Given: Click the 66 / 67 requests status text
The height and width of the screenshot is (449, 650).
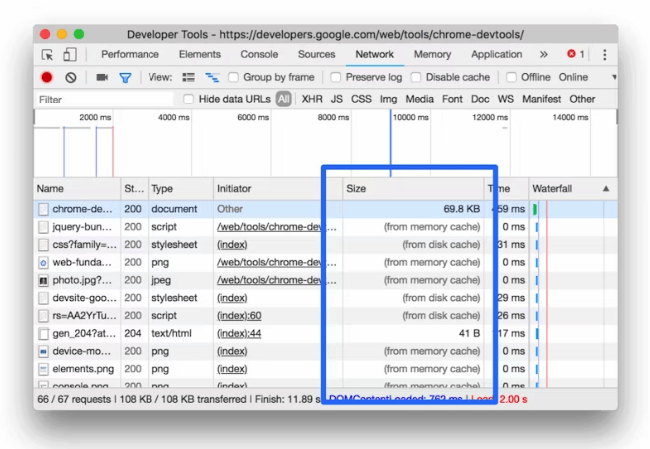Looking at the screenshot, I should coord(74,400).
